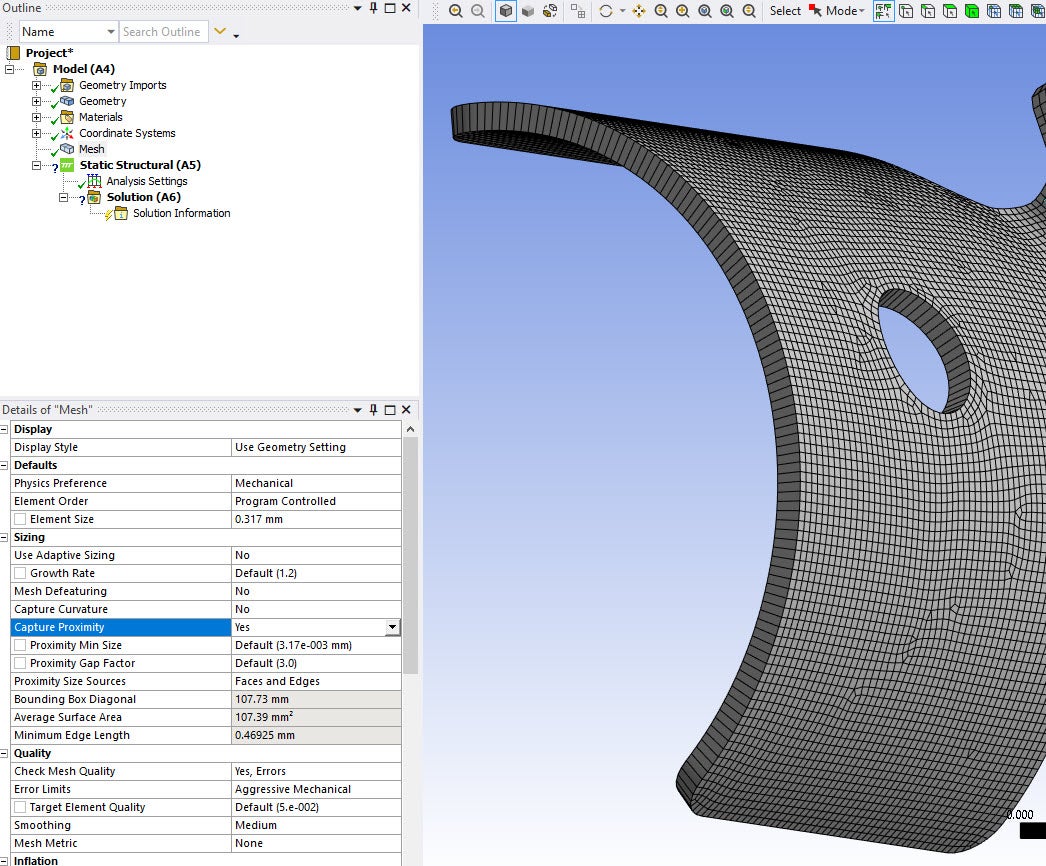
Task: Select the green Body selection filter icon
Action: pos(972,11)
